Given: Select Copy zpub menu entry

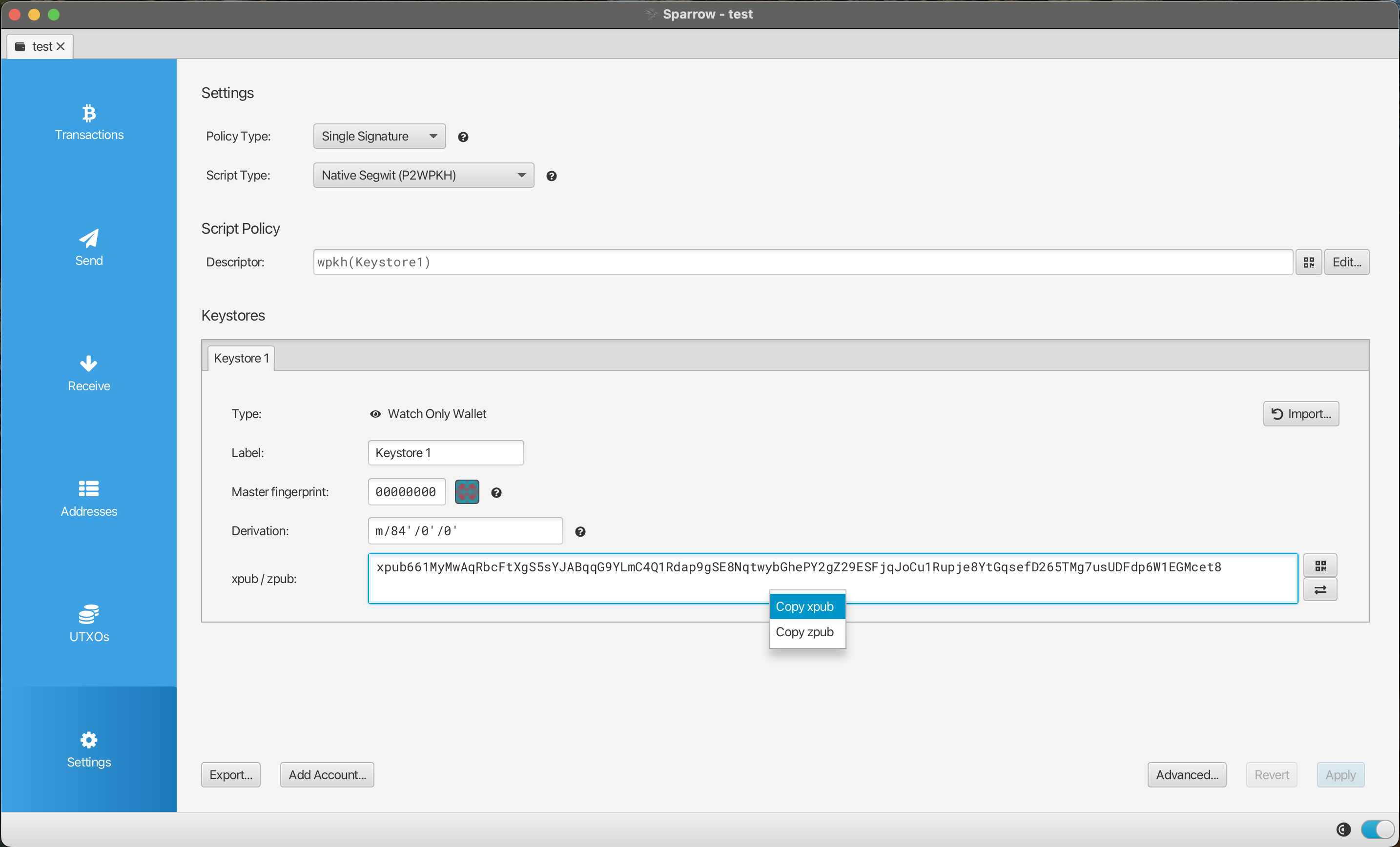Looking at the screenshot, I should [x=807, y=632].
